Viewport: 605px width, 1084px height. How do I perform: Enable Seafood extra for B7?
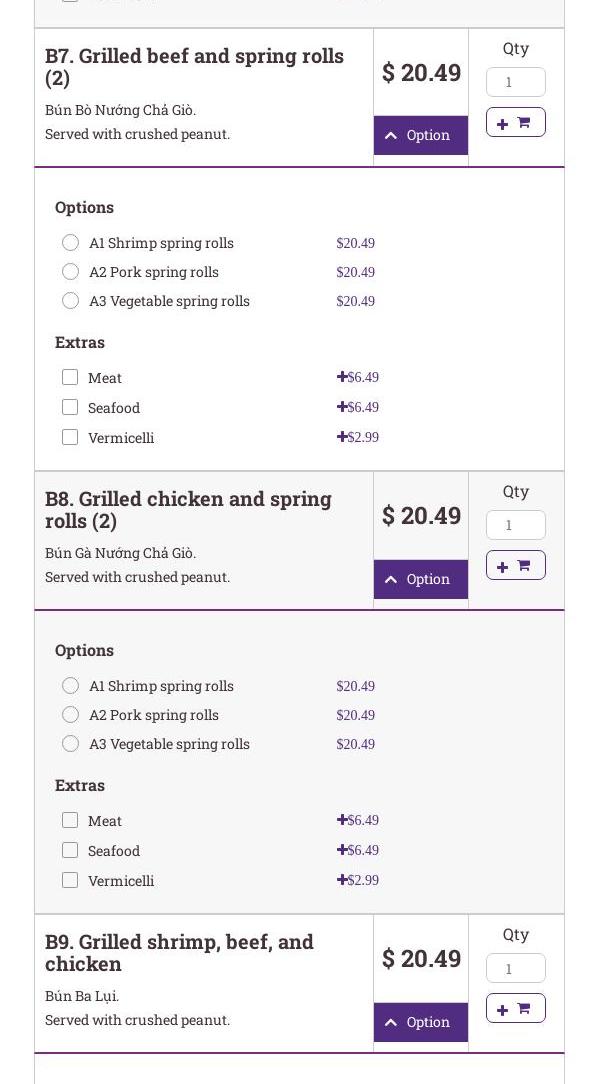70,407
